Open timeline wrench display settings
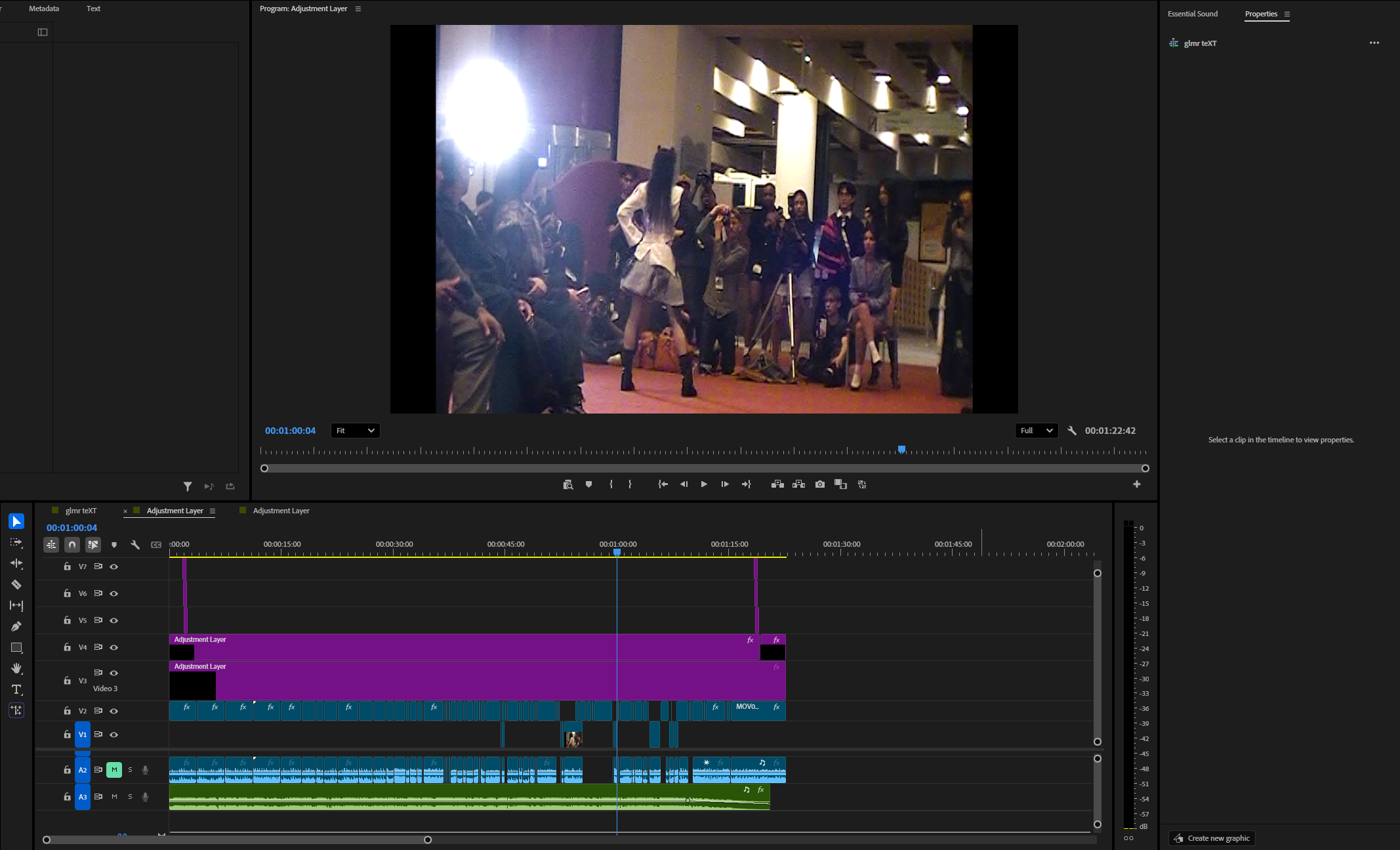 pyautogui.click(x=135, y=545)
